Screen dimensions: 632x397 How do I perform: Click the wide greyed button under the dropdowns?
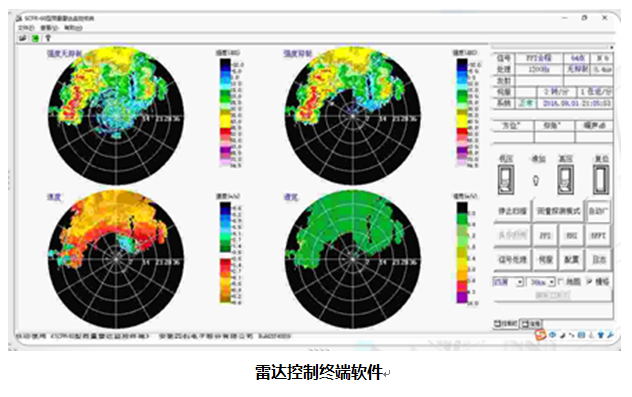pyautogui.click(x=553, y=295)
